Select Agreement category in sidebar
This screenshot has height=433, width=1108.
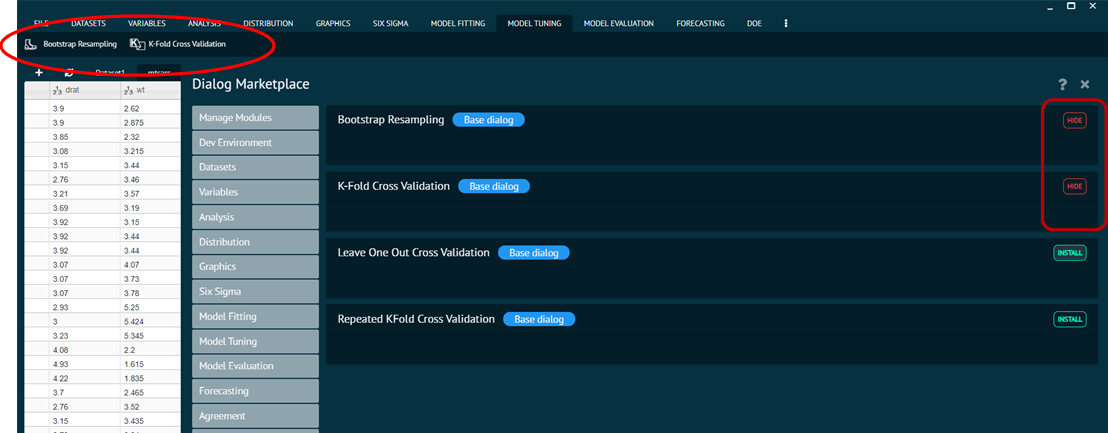pos(255,415)
